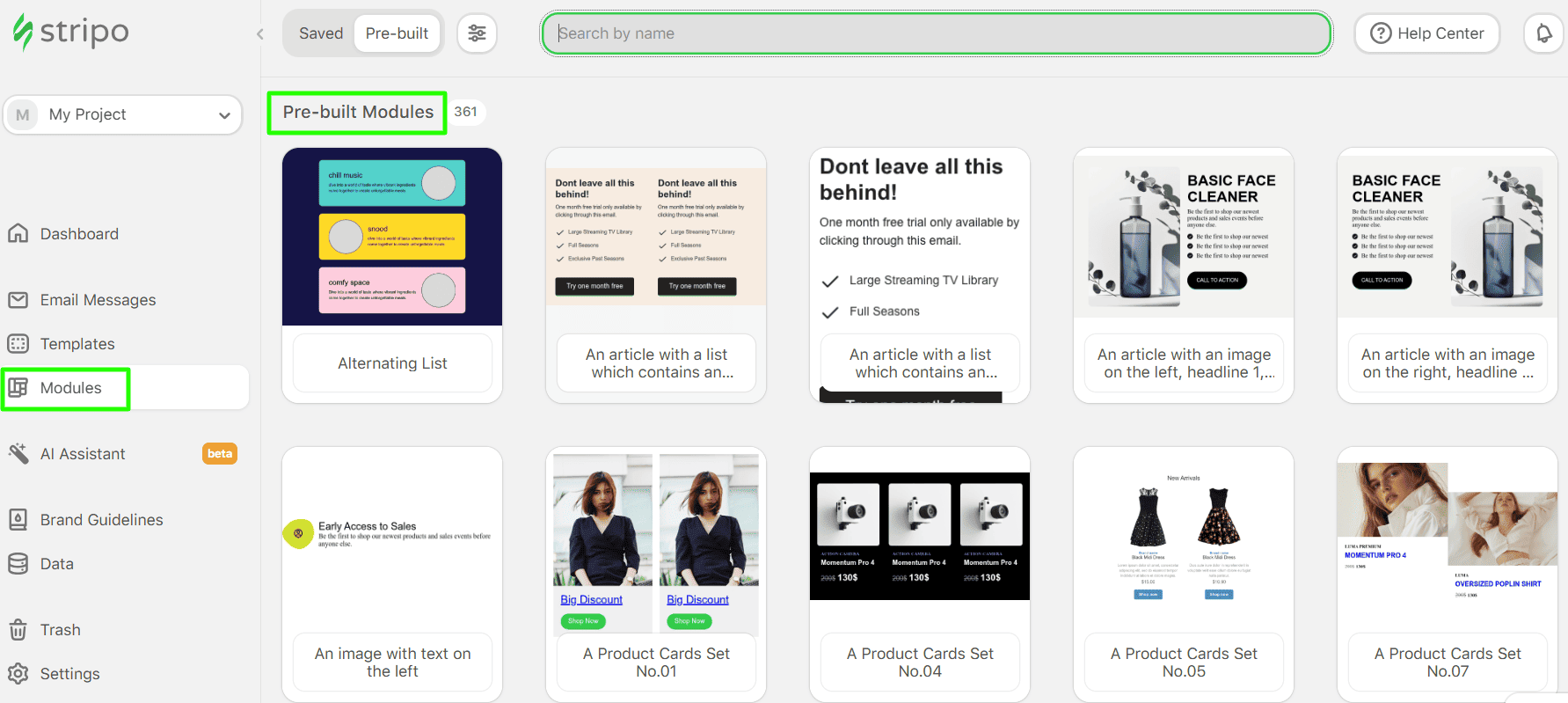The width and height of the screenshot is (1568, 703).
Task: Click the AI Assistant wand icon
Action: pyautogui.click(x=18, y=454)
